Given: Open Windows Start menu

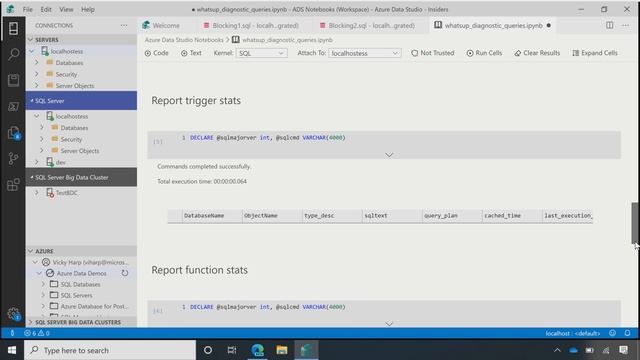Looking at the screenshot, I should click(12, 350).
